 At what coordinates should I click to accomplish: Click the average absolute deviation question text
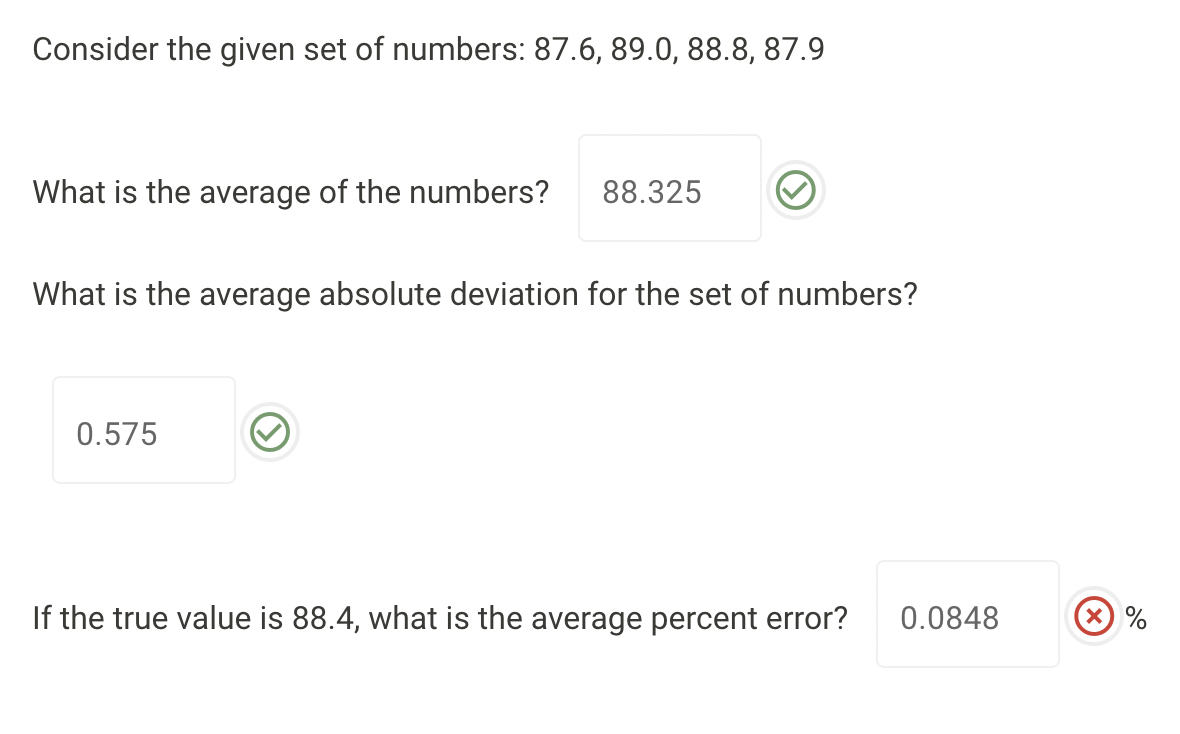475,294
